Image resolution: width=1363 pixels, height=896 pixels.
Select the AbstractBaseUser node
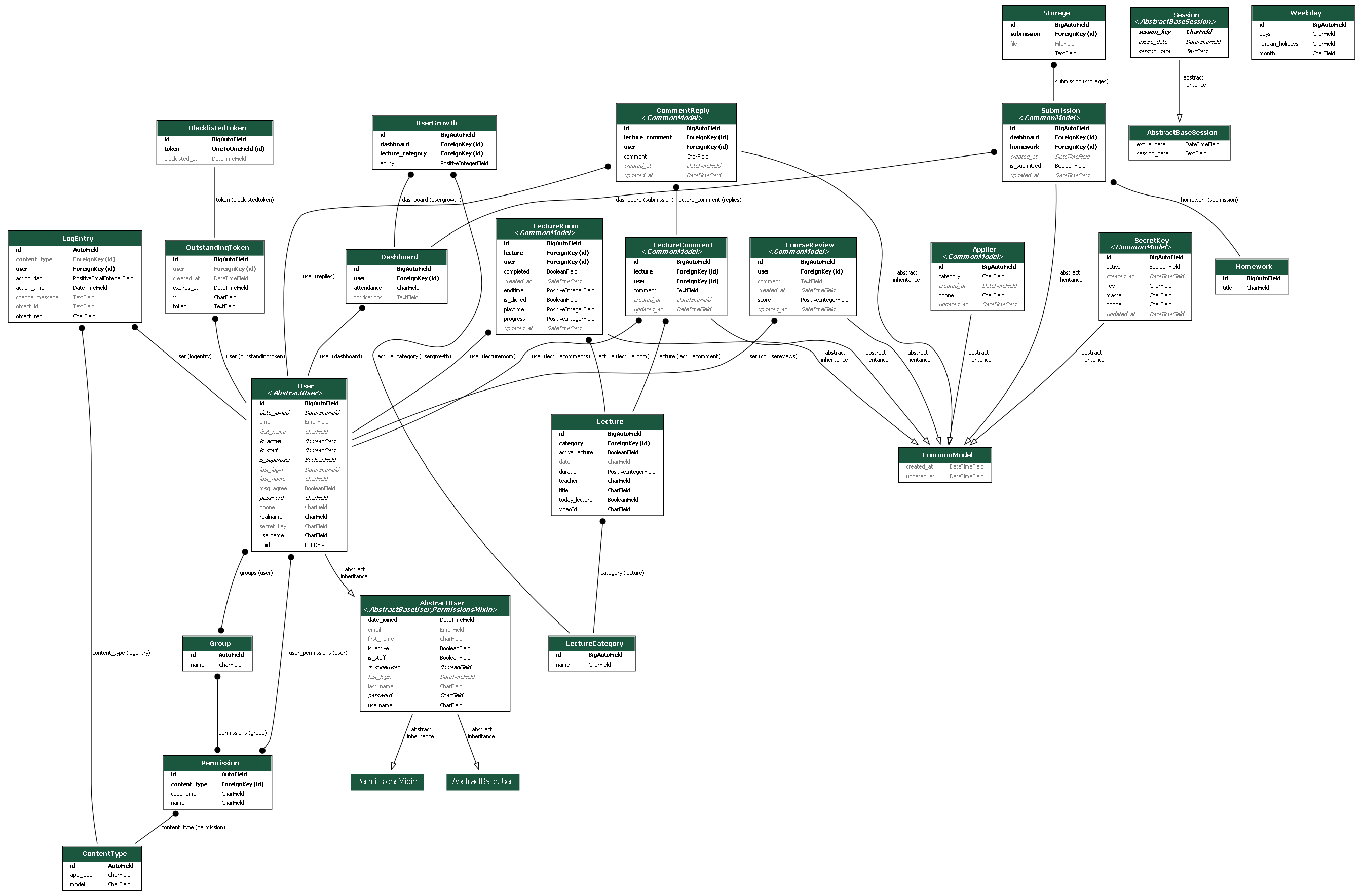point(482,782)
